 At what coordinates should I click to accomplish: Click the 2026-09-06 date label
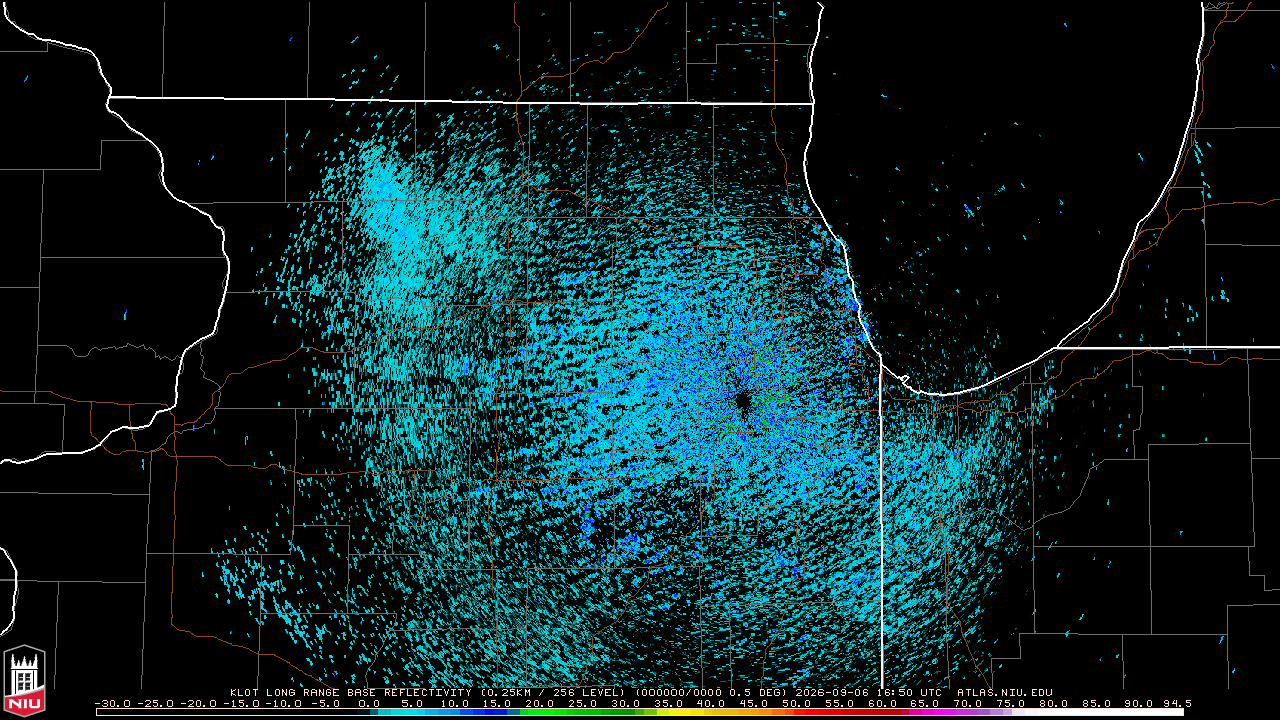coord(833,692)
